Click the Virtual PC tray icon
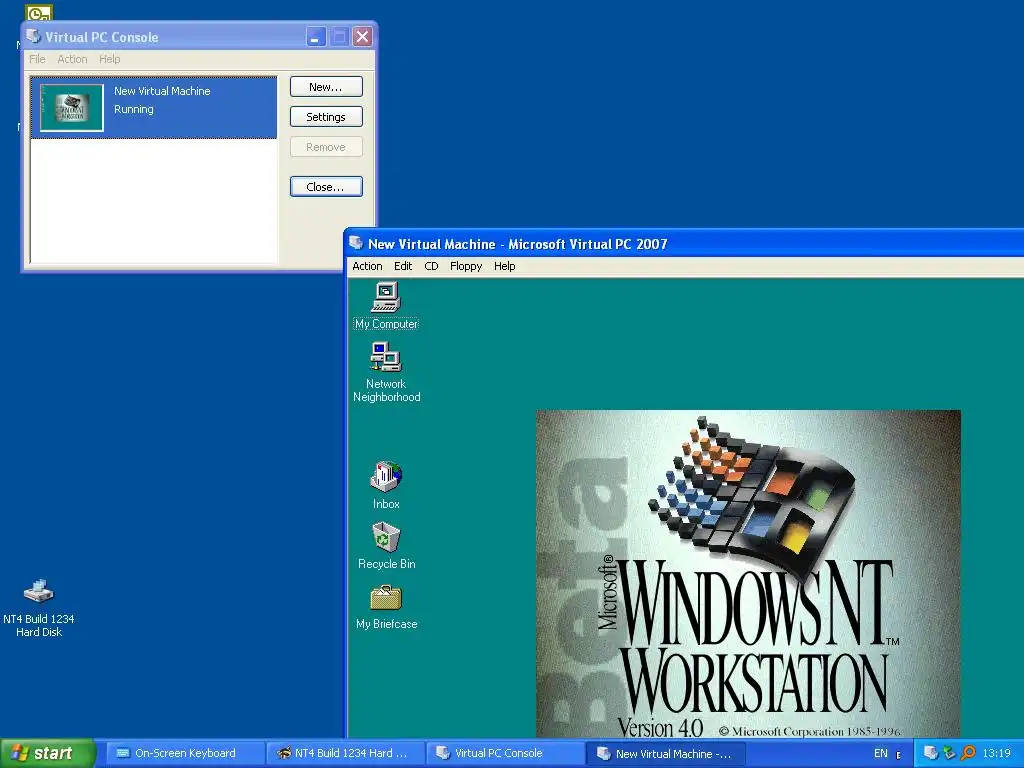This screenshot has width=1024, height=768. coord(931,753)
